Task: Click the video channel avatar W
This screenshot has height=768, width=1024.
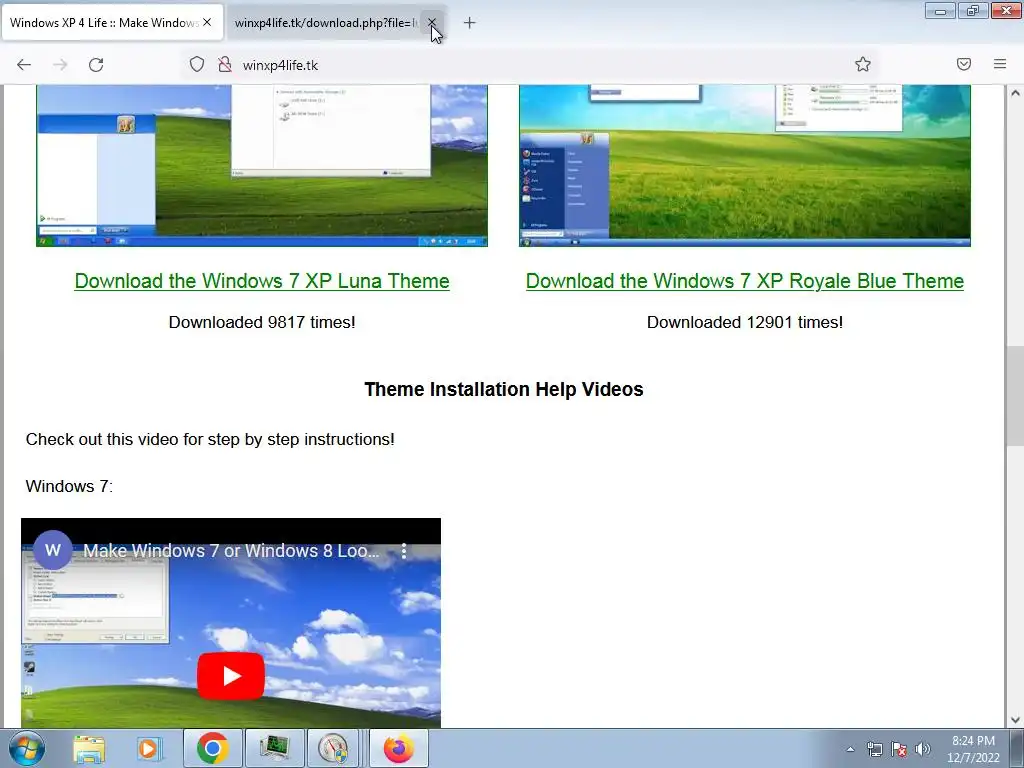Action: coord(53,550)
